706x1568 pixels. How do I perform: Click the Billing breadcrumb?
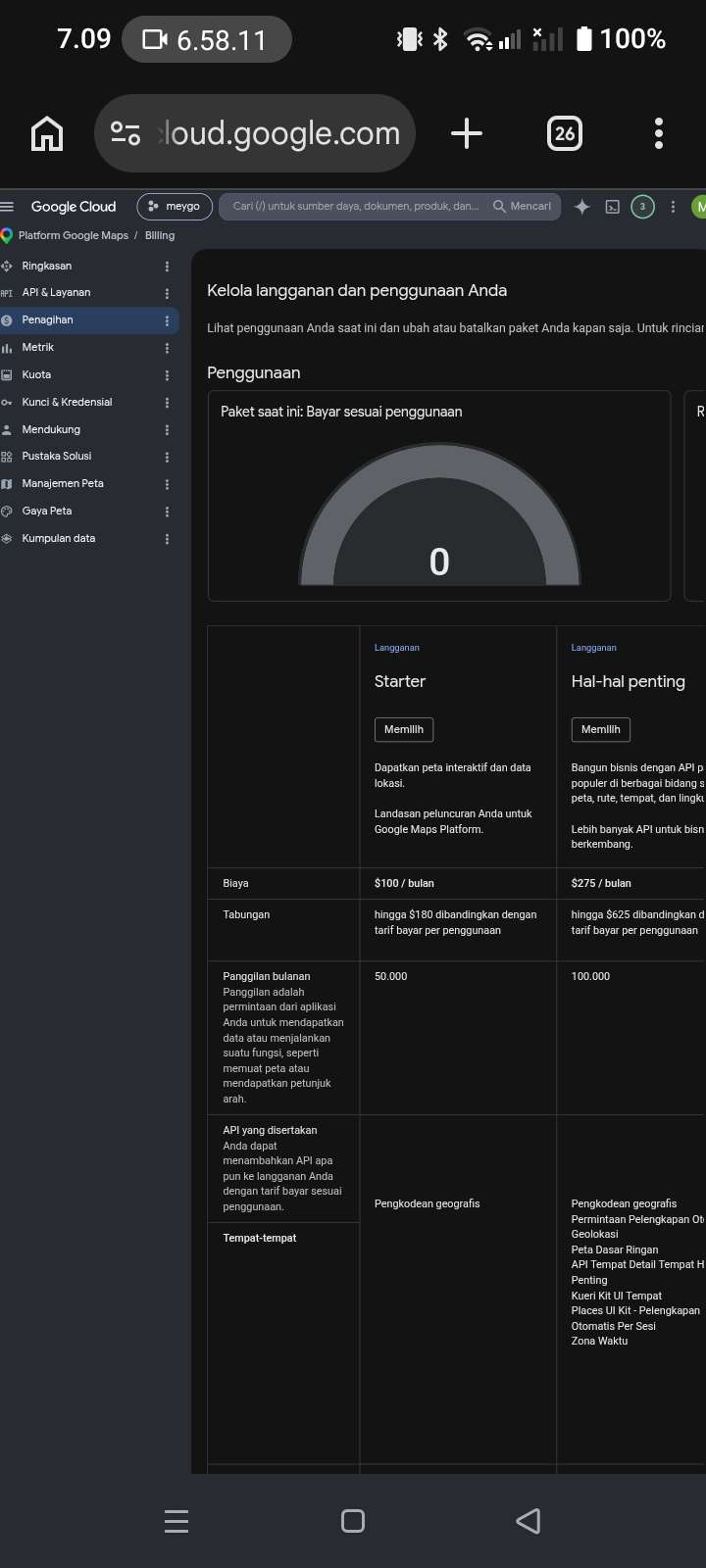(160, 235)
